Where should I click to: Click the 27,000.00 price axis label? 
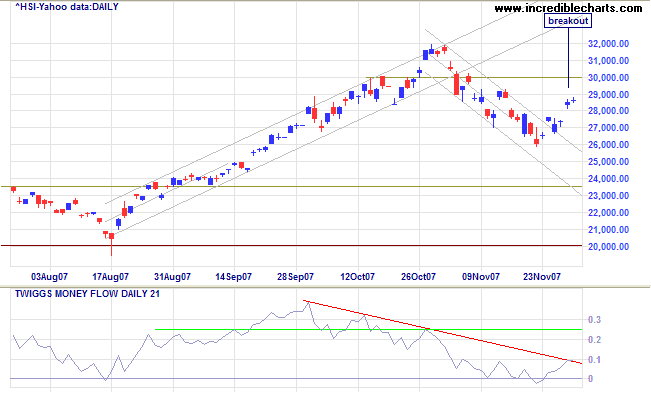pyautogui.click(x=609, y=128)
